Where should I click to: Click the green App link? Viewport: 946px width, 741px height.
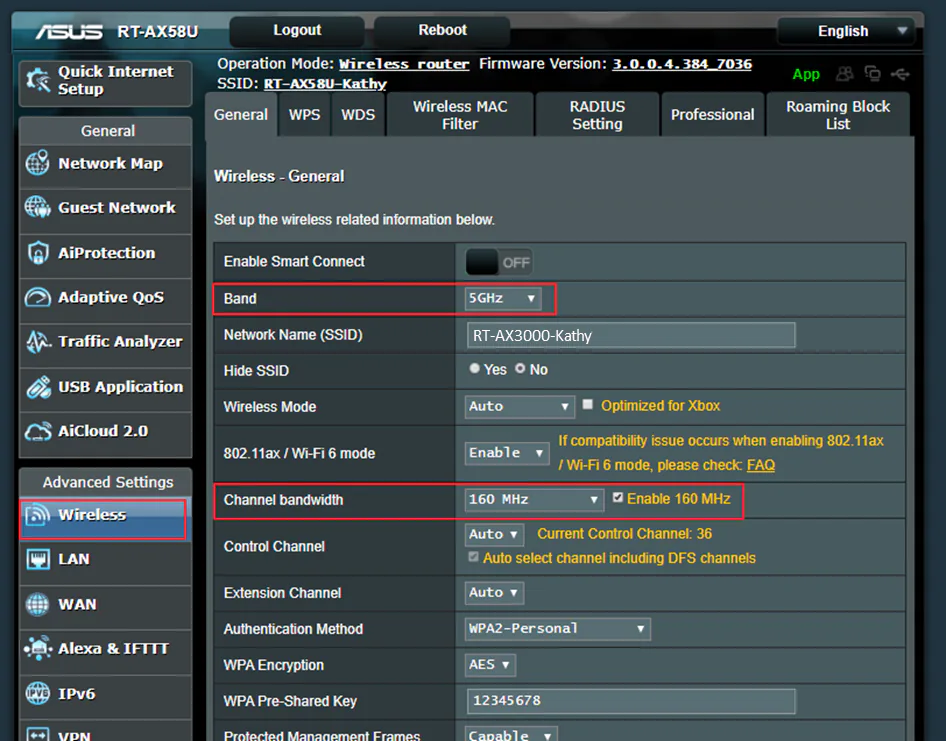tap(806, 74)
